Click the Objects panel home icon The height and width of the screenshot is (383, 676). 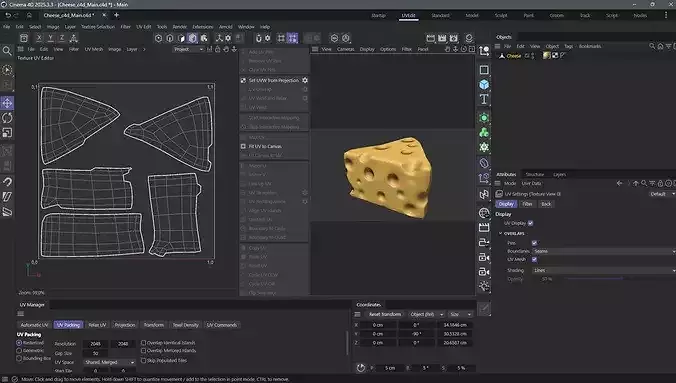(x=660, y=46)
